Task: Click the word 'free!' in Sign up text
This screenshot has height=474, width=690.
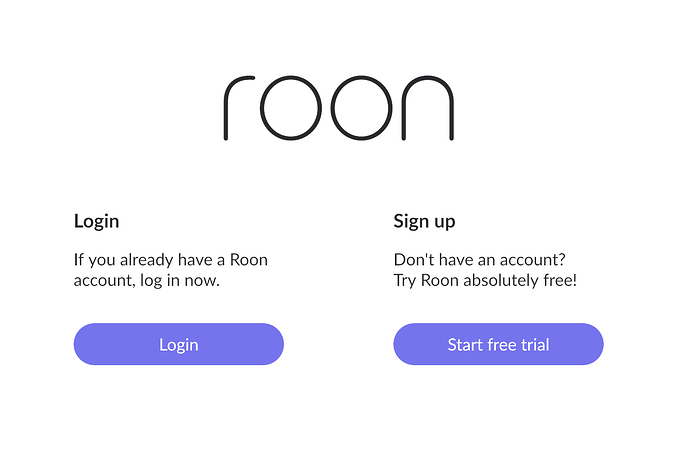Action: coord(560,280)
